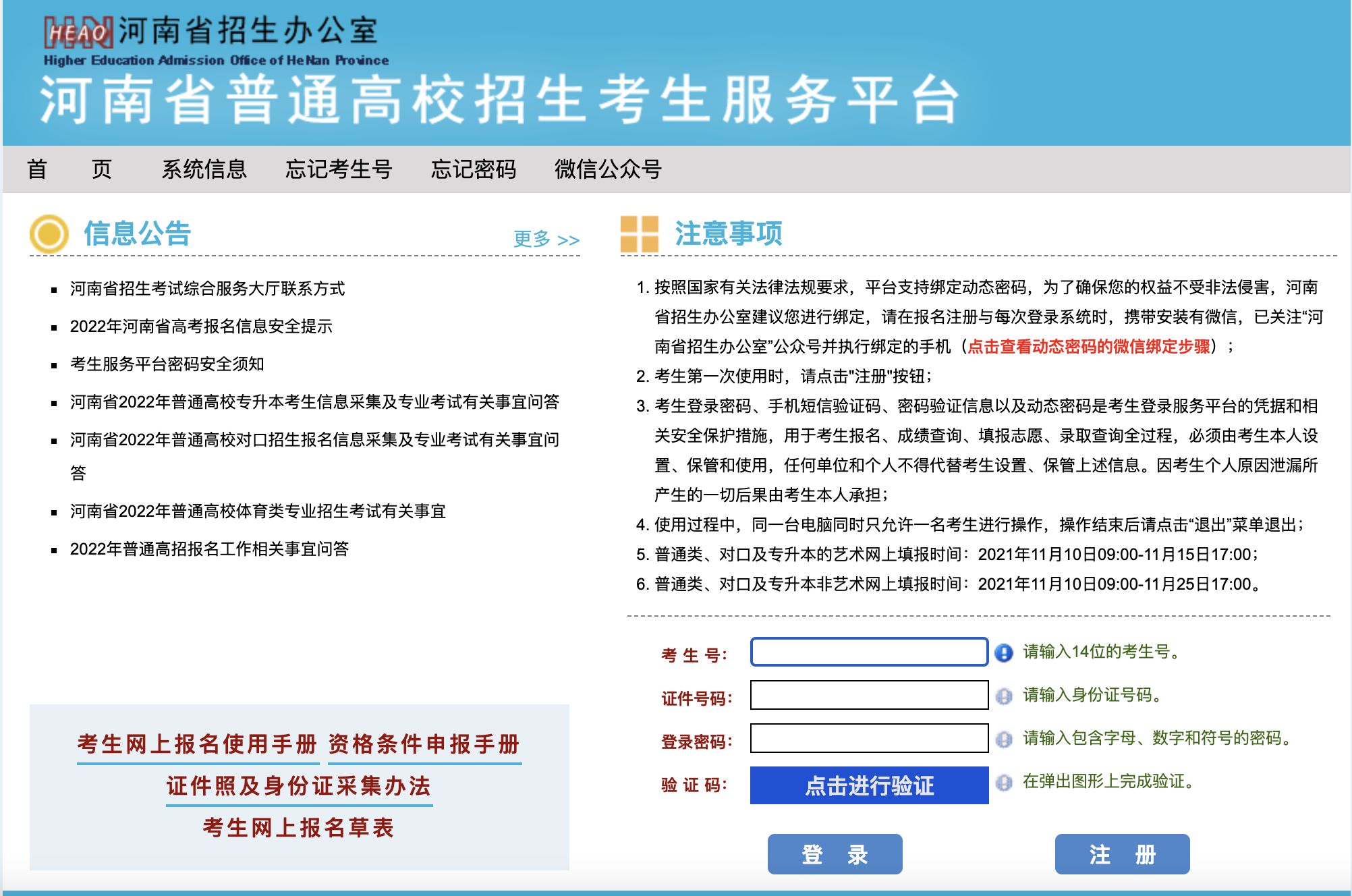The width and height of the screenshot is (1352, 896).
Task: Focus the 考生号 input field
Action: pyautogui.click(x=869, y=652)
